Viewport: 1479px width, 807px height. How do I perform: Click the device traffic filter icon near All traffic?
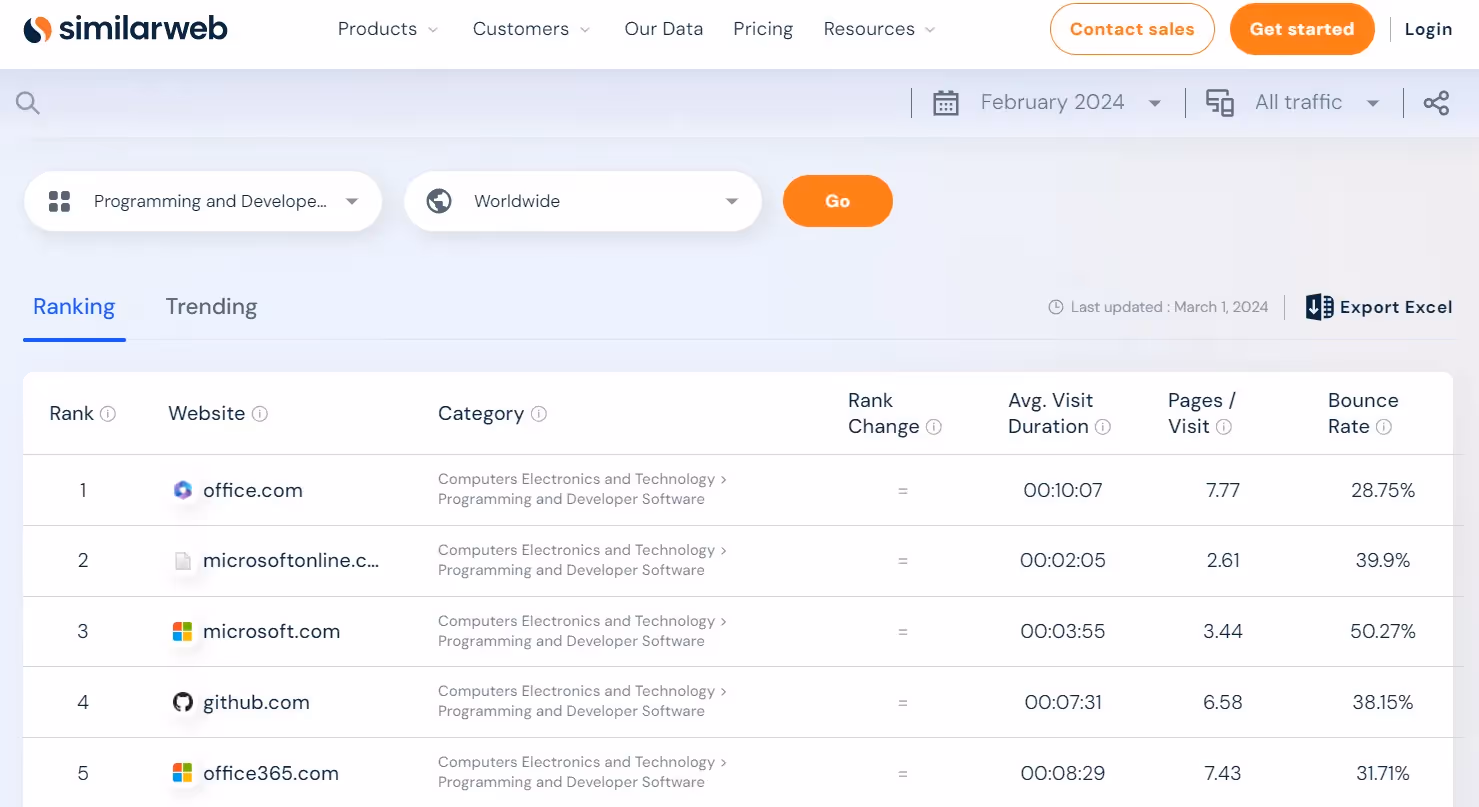[1220, 102]
